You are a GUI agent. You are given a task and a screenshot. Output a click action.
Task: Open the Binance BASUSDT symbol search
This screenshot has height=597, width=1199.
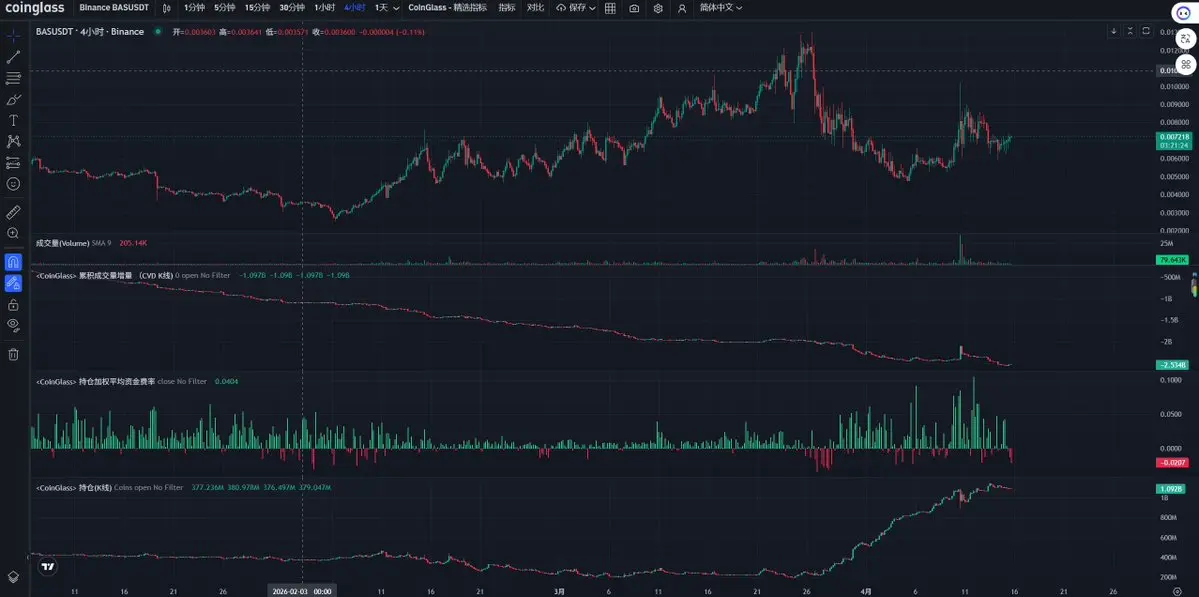(x=114, y=8)
